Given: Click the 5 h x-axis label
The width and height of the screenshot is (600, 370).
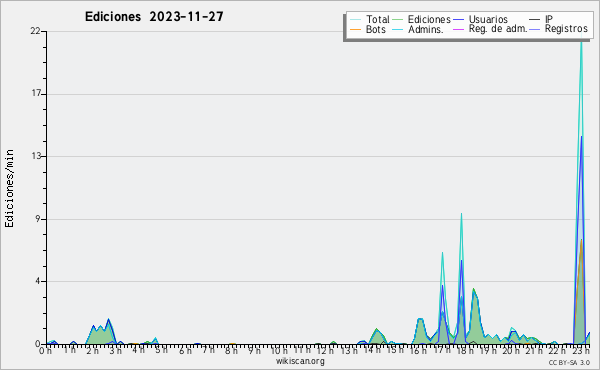Looking at the screenshot, I should tap(161, 350).
